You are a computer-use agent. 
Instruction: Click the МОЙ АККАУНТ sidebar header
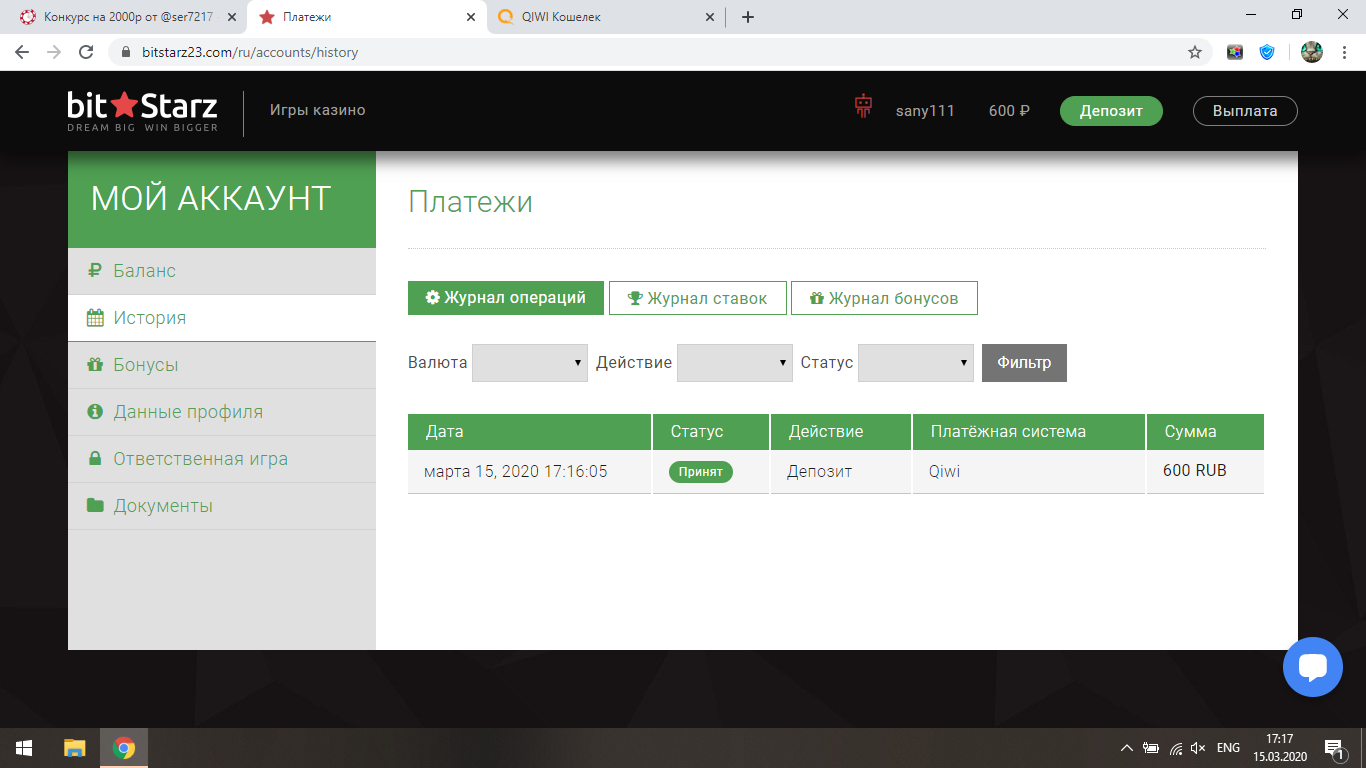click(222, 199)
